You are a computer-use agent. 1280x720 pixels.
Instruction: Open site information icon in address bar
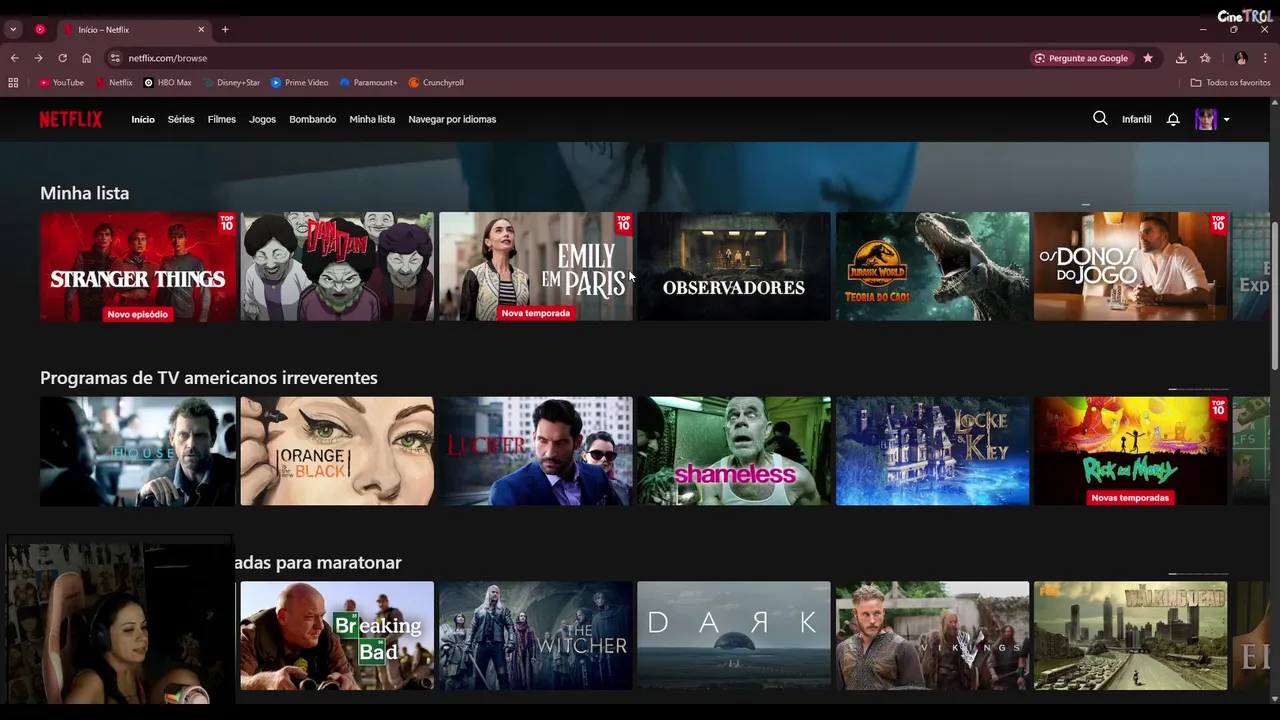tap(115, 58)
